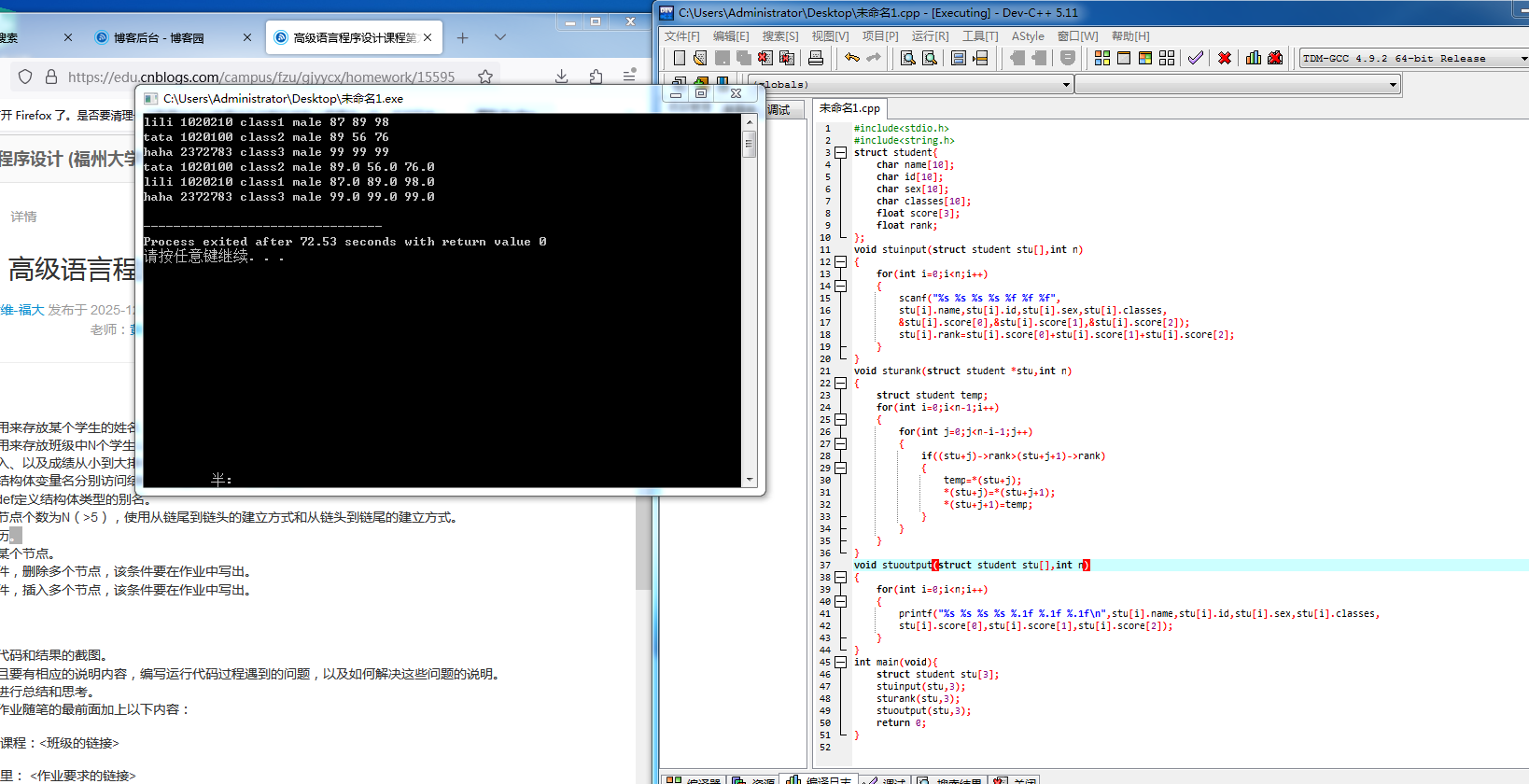Click the Rebuild All icon

[1167, 58]
